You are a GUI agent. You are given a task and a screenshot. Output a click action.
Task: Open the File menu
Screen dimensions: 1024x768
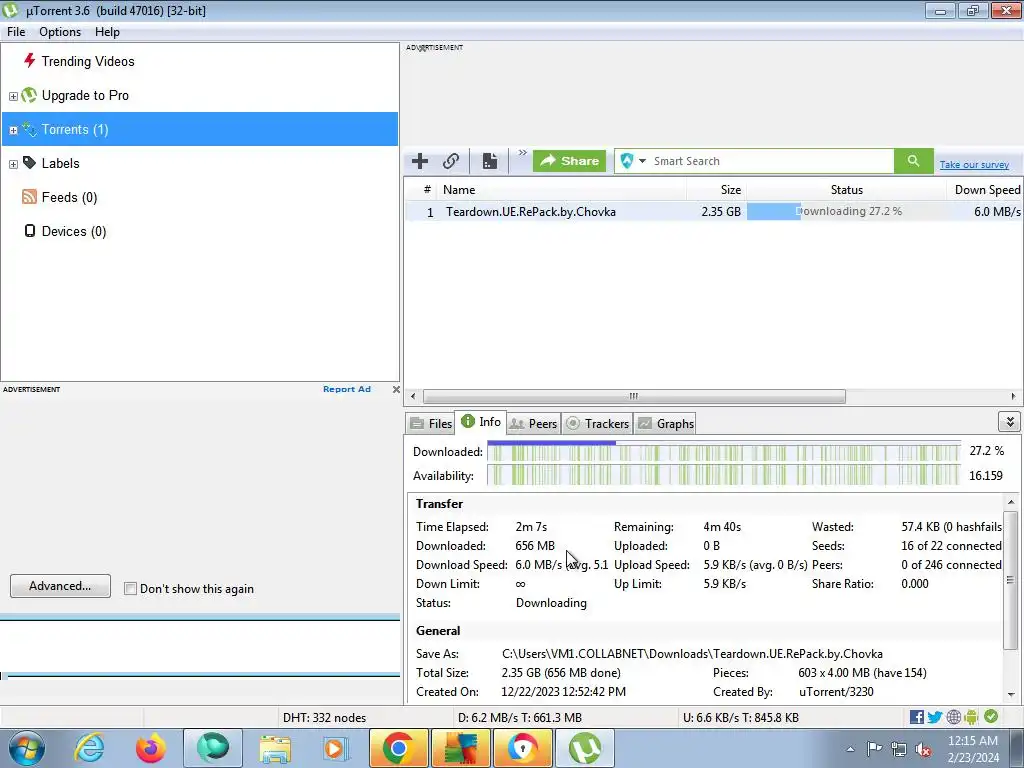coord(16,32)
